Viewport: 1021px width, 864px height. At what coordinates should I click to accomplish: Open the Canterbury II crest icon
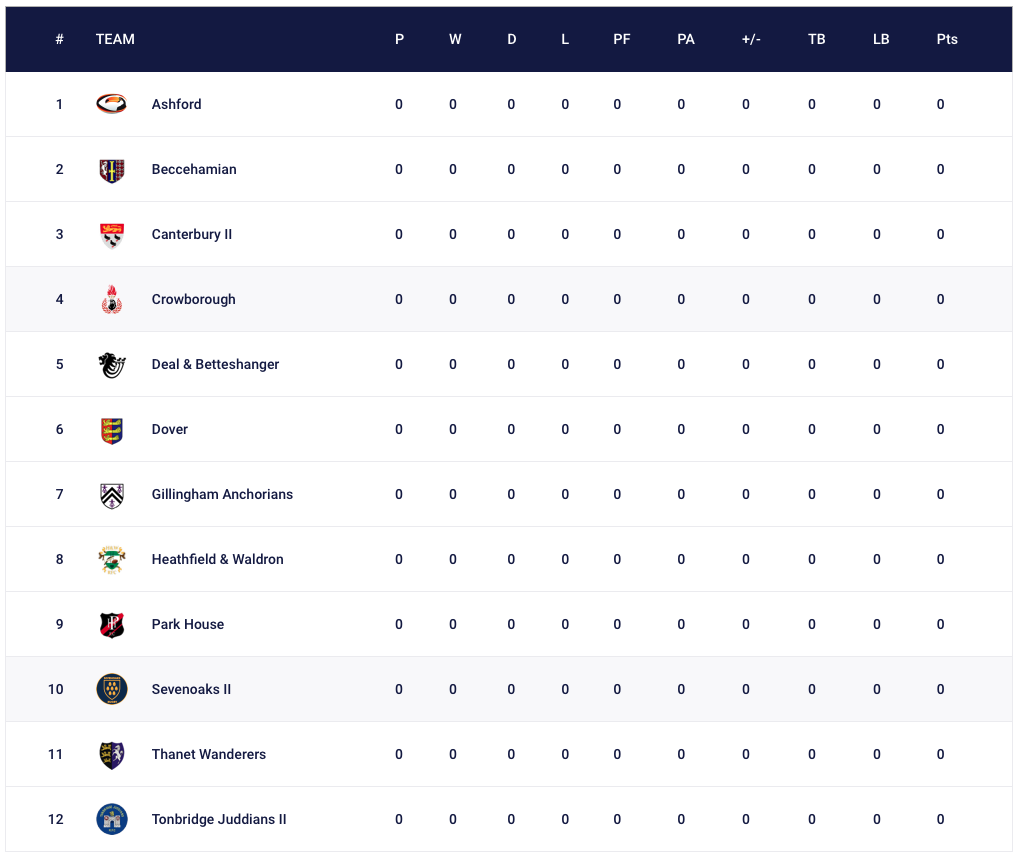[111, 236]
